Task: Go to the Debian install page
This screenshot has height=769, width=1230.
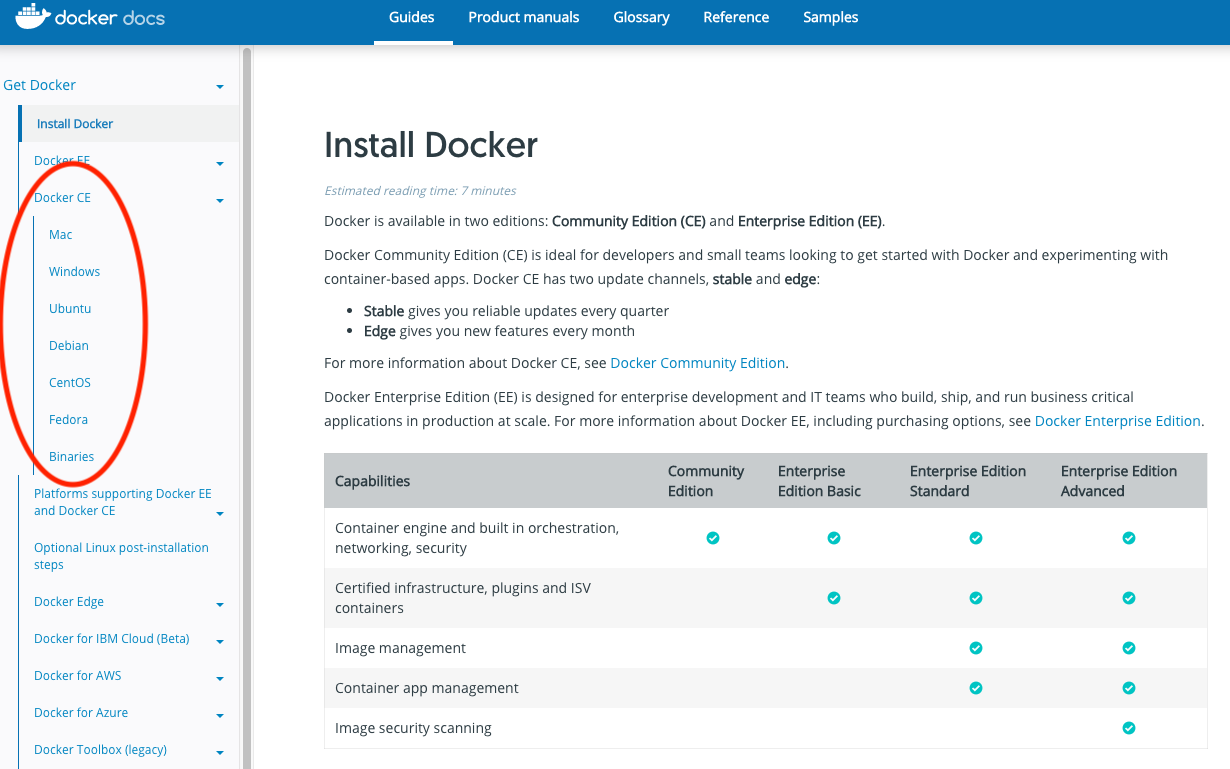Action: pyautogui.click(x=69, y=346)
